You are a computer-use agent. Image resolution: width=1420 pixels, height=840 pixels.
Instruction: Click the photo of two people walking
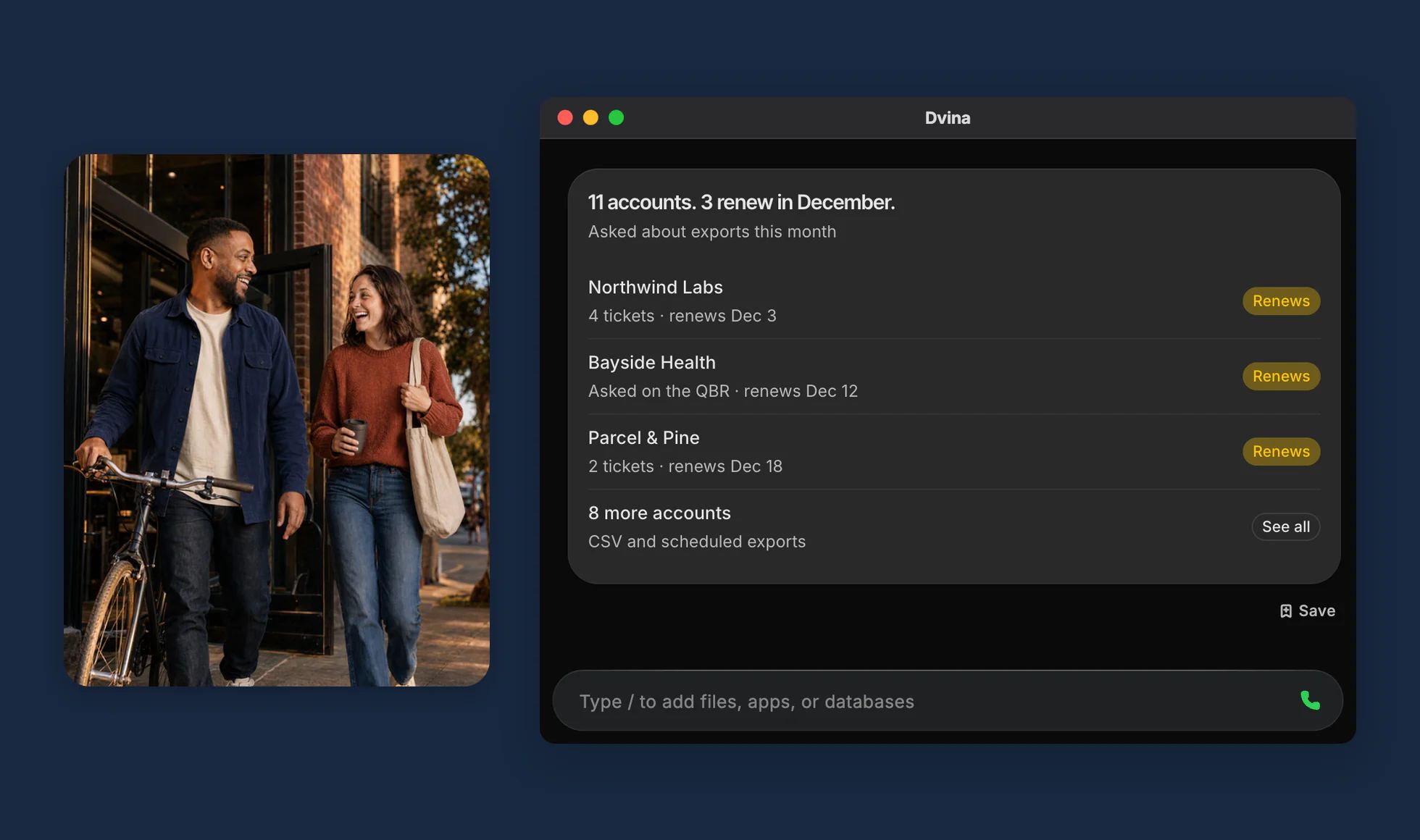point(277,420)
